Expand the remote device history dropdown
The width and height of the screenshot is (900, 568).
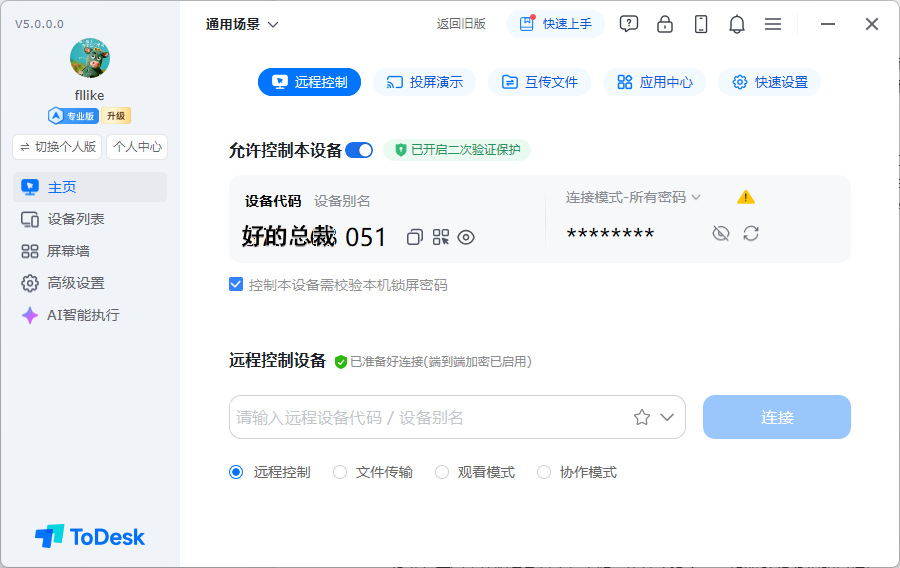[x=667, y=417]
